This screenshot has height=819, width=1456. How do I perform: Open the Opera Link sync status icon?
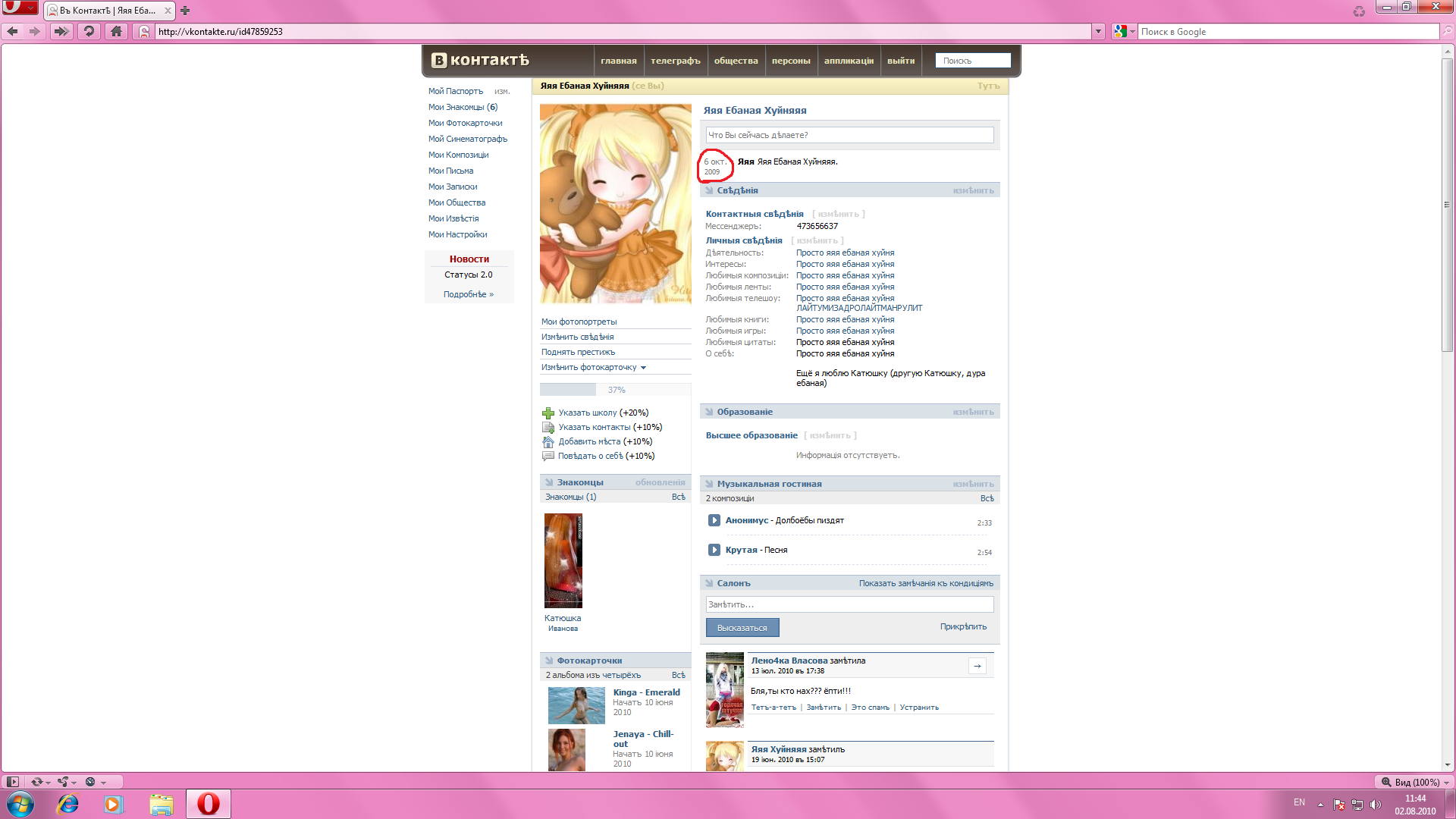[39, 782]
